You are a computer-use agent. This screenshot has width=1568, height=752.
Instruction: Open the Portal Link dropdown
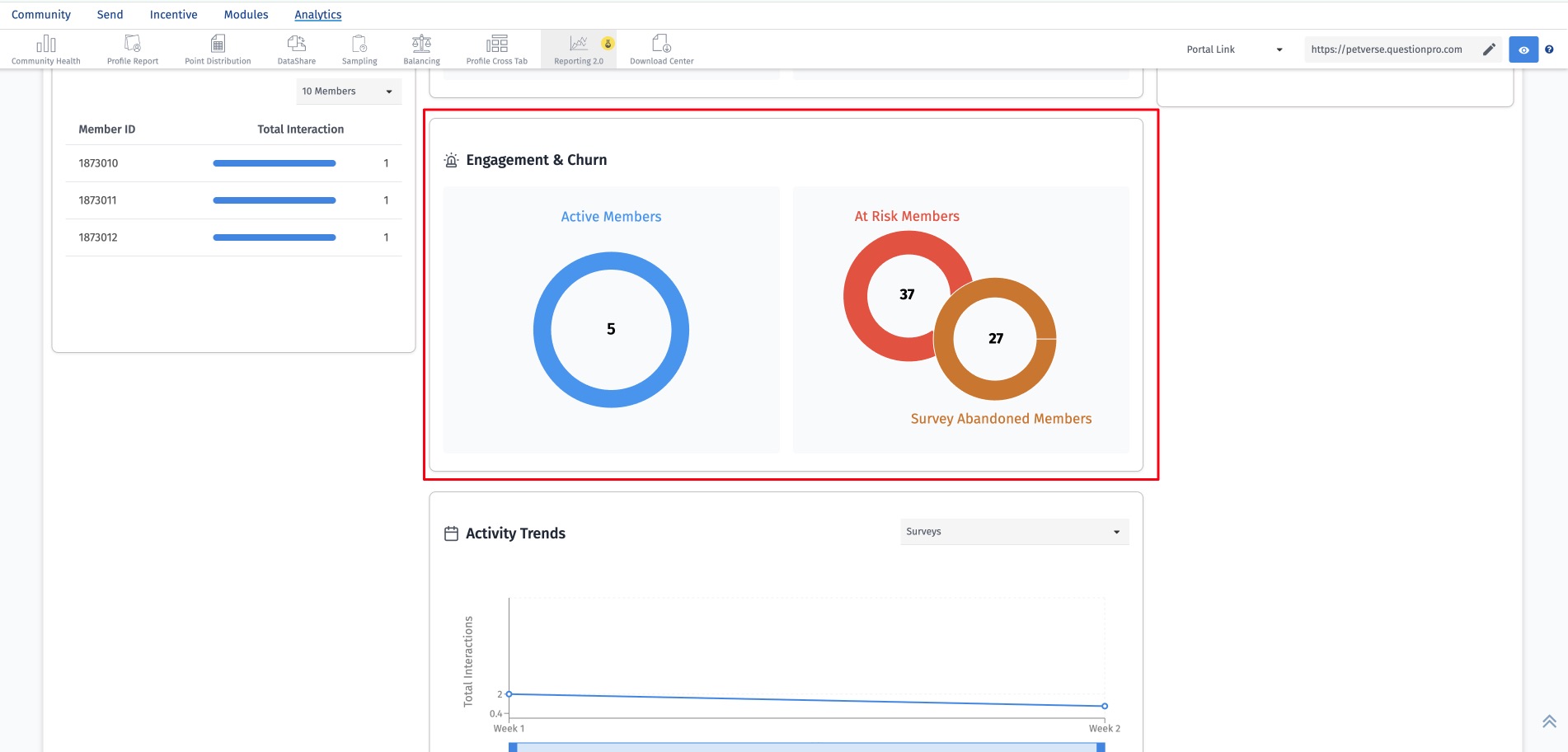point(1234,49)
